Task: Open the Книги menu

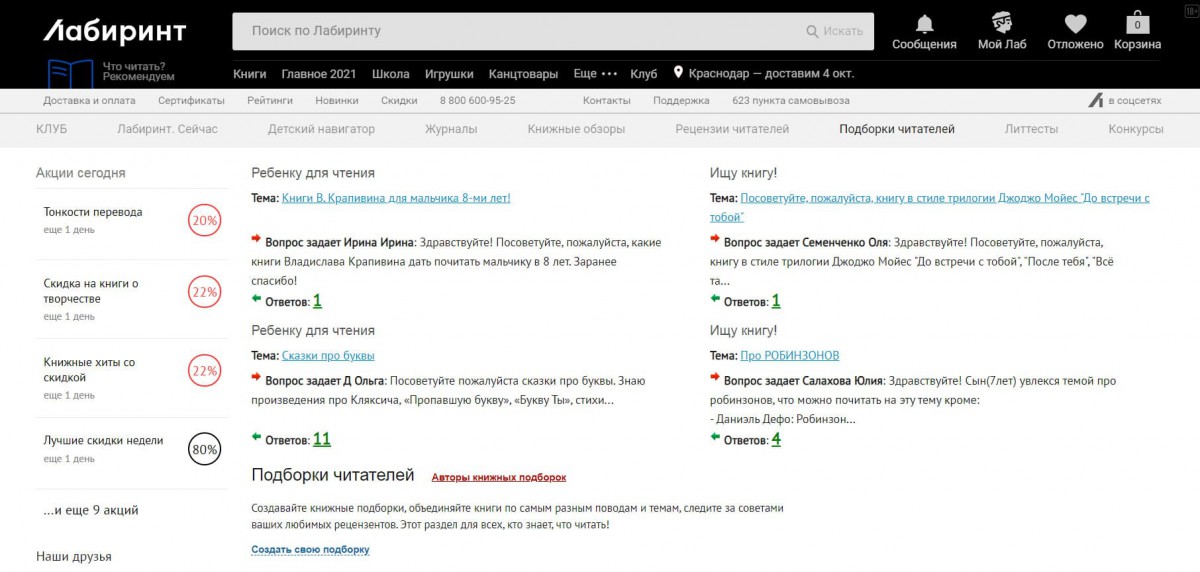Action: point(249,74)
